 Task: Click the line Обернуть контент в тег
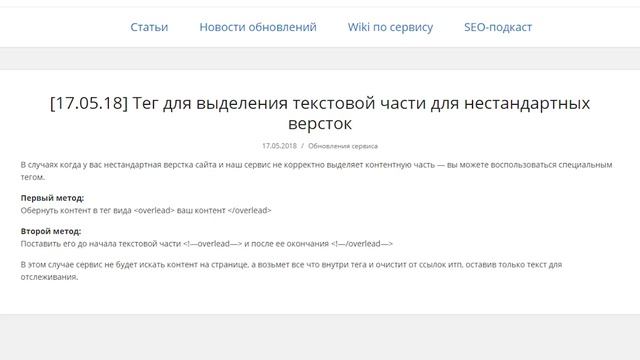click(x=146, y=211)
